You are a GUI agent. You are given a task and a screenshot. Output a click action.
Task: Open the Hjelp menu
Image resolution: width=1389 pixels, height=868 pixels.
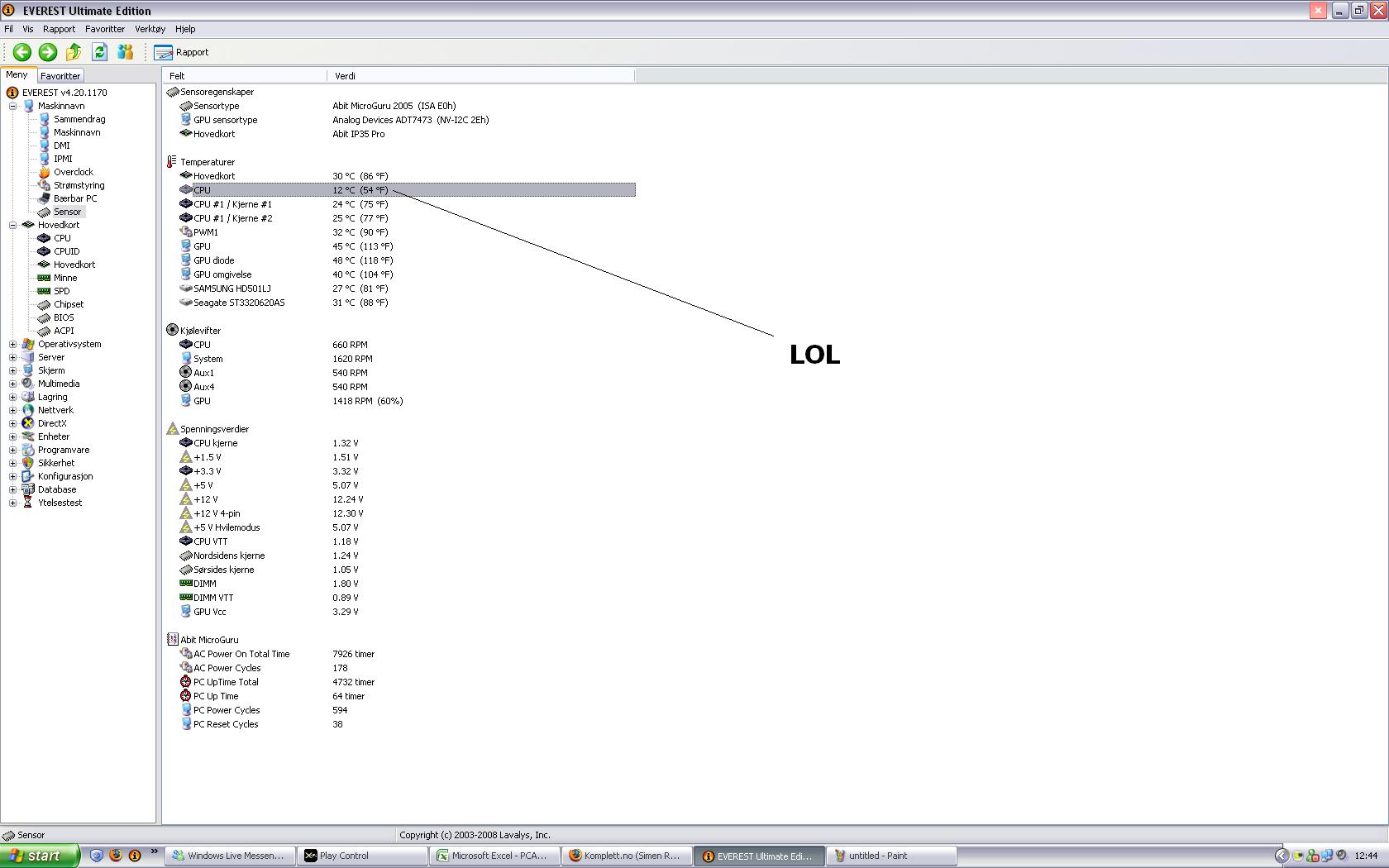coord(185,29)
